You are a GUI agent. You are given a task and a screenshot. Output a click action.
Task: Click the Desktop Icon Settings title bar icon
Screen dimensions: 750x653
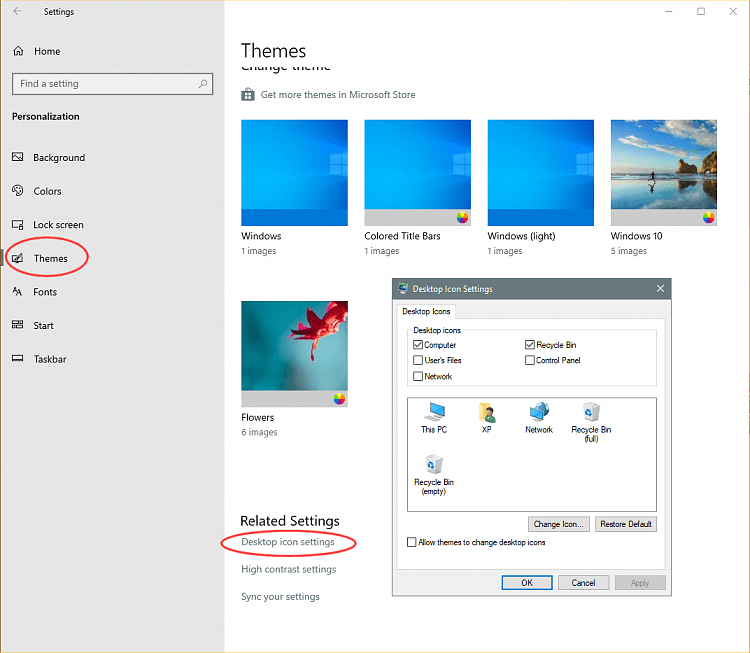click(403, 288)
